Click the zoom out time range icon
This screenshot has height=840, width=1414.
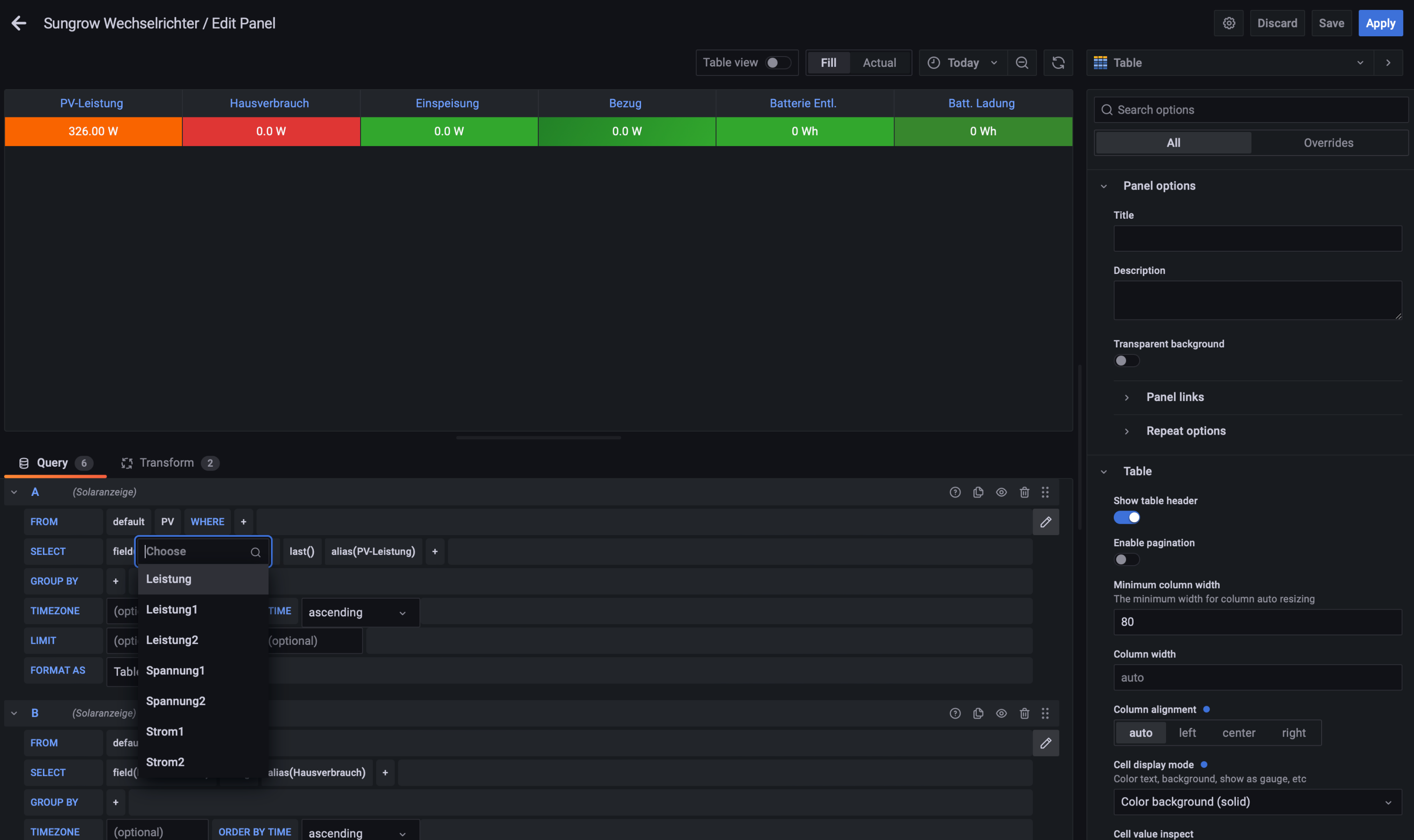coord(1021,63)
